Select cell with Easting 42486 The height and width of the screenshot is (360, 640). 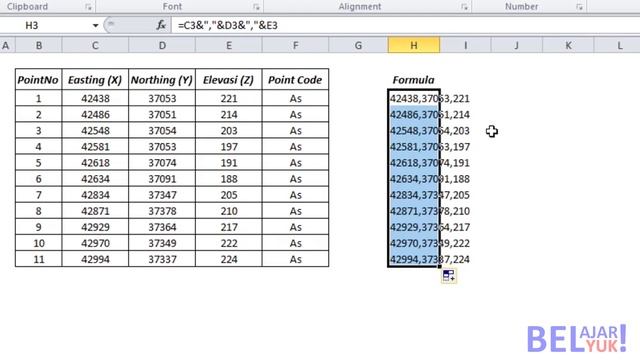pyautogui.click(x=95, y=114)
